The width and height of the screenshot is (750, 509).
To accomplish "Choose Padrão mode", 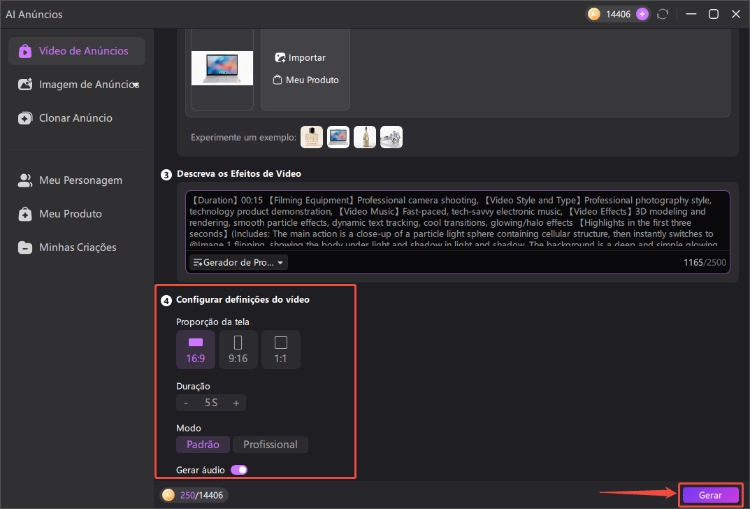I will 203,444.
